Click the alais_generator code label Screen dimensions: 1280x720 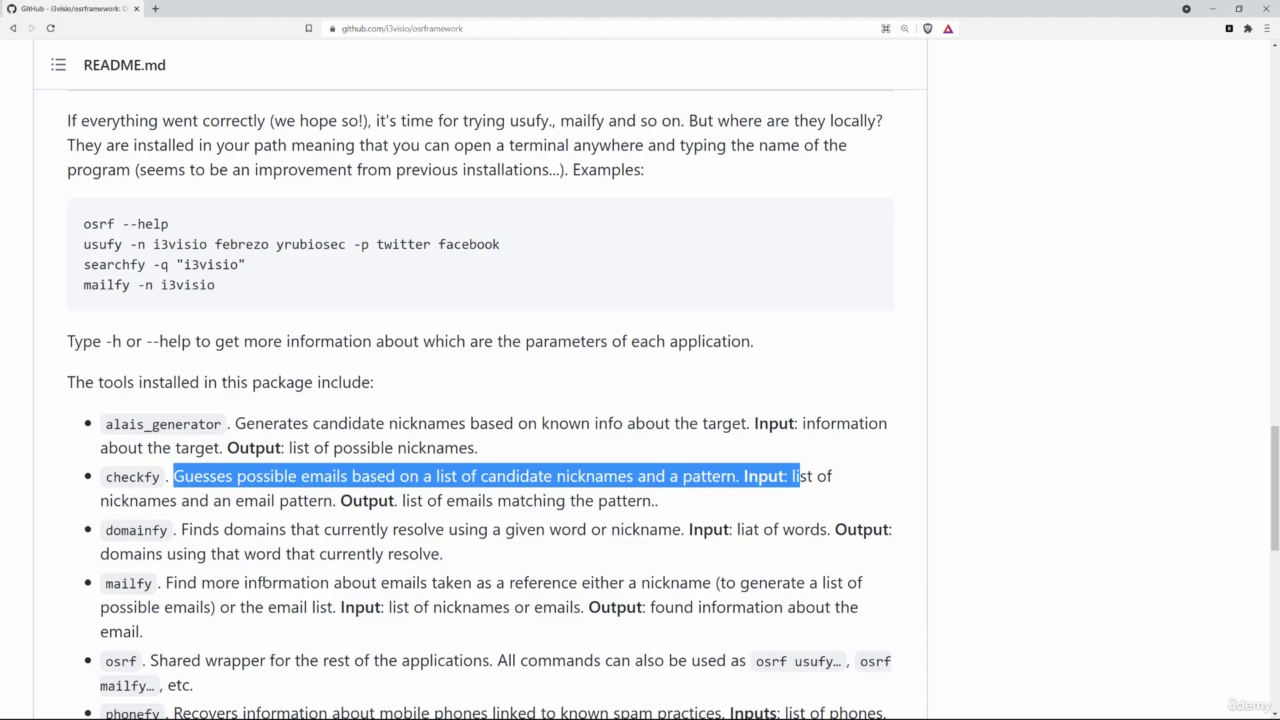click(x=163, y=424)
